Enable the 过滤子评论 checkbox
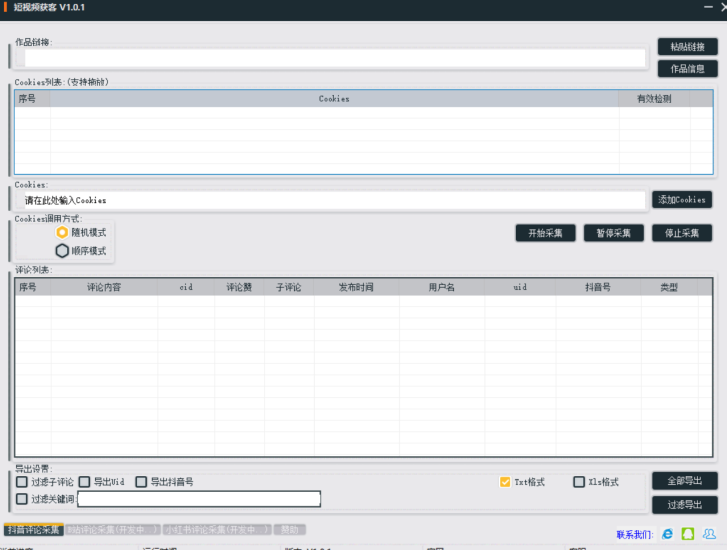727x550 pixels. point(22,482)
